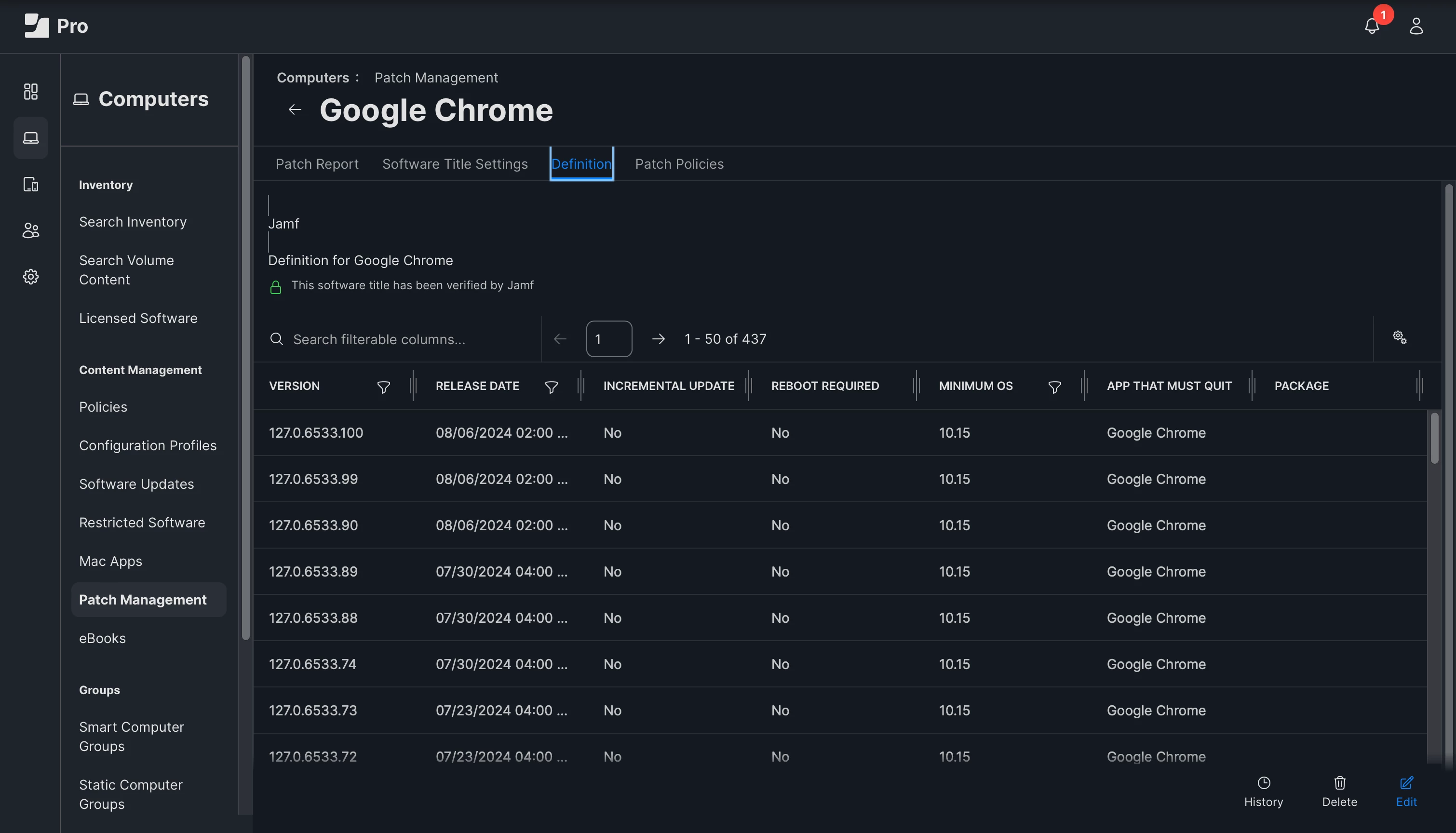Image resolution: width=1456 pixels, height=833 pixels.
Task: Click the Jamf Pro logo
Action: [56, 26]
